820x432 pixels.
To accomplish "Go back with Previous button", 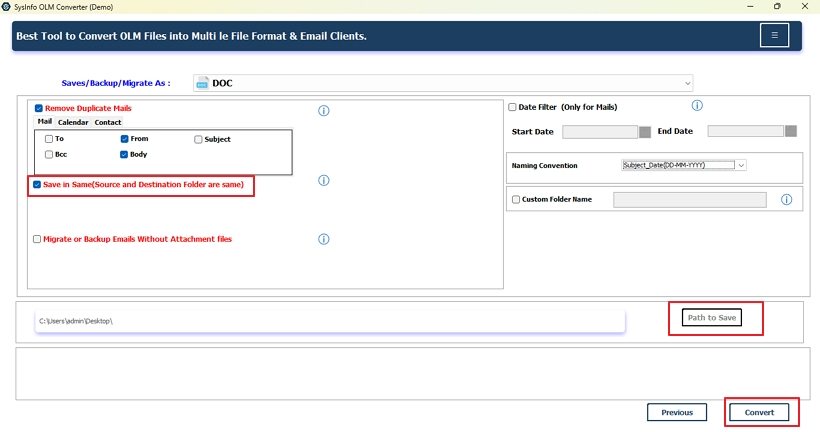I will point(677,412).
